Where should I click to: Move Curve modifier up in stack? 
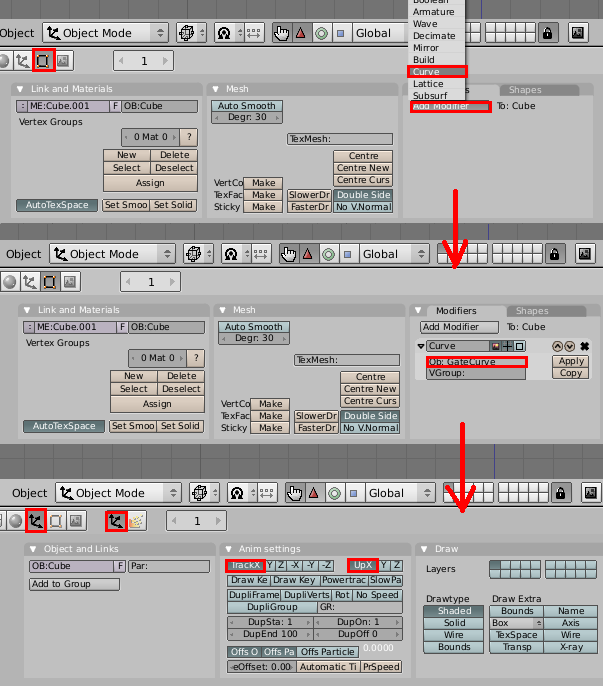pyautogui.click(x=557, y=346)
